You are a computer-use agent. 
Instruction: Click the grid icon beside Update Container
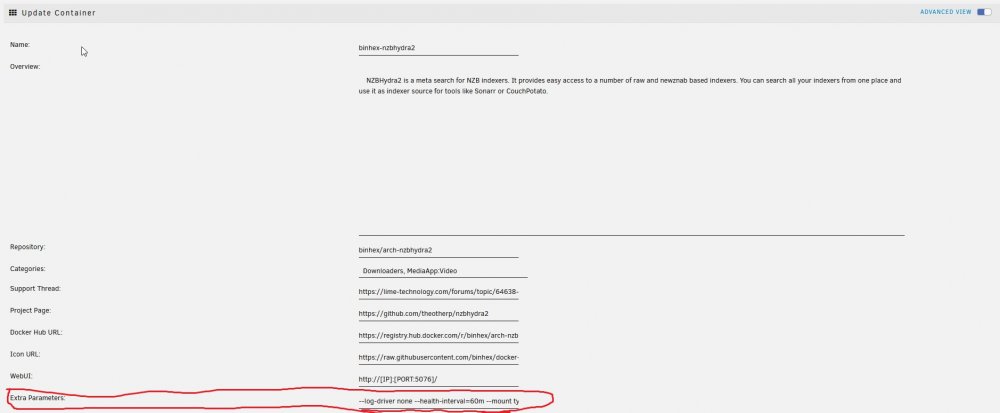click(13, 12)
